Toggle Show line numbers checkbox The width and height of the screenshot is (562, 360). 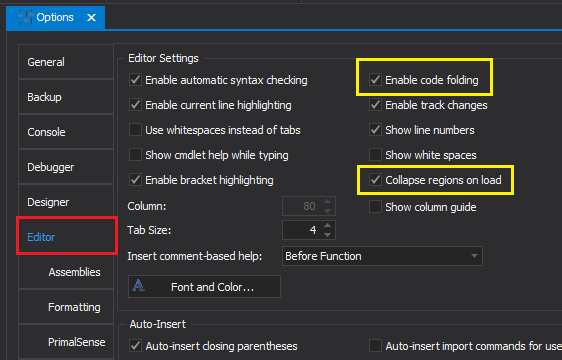(375, 130)
